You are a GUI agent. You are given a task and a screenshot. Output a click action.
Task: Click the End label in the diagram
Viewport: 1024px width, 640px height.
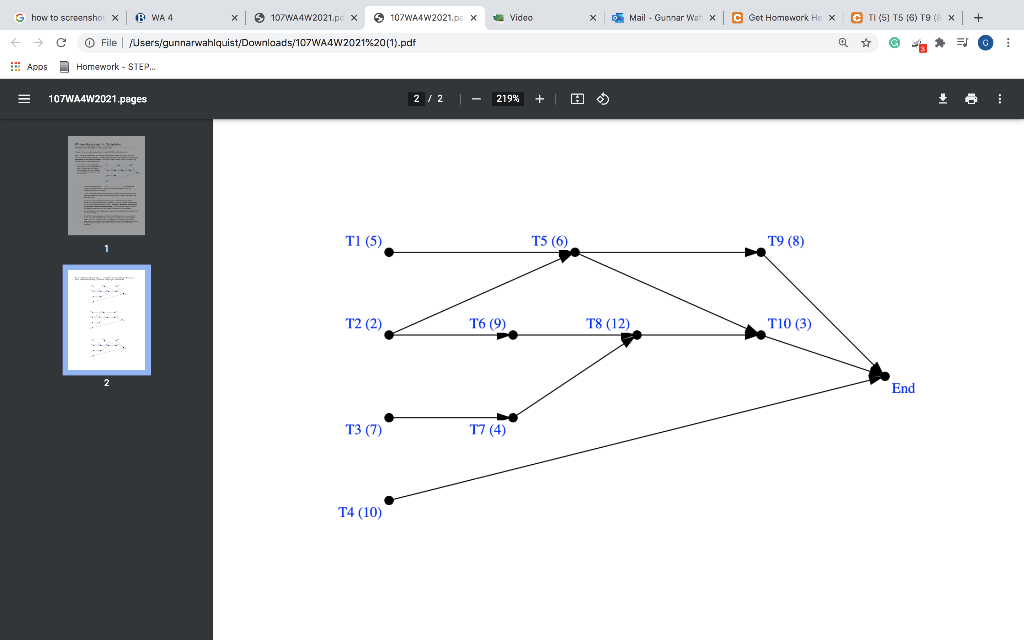903,388
